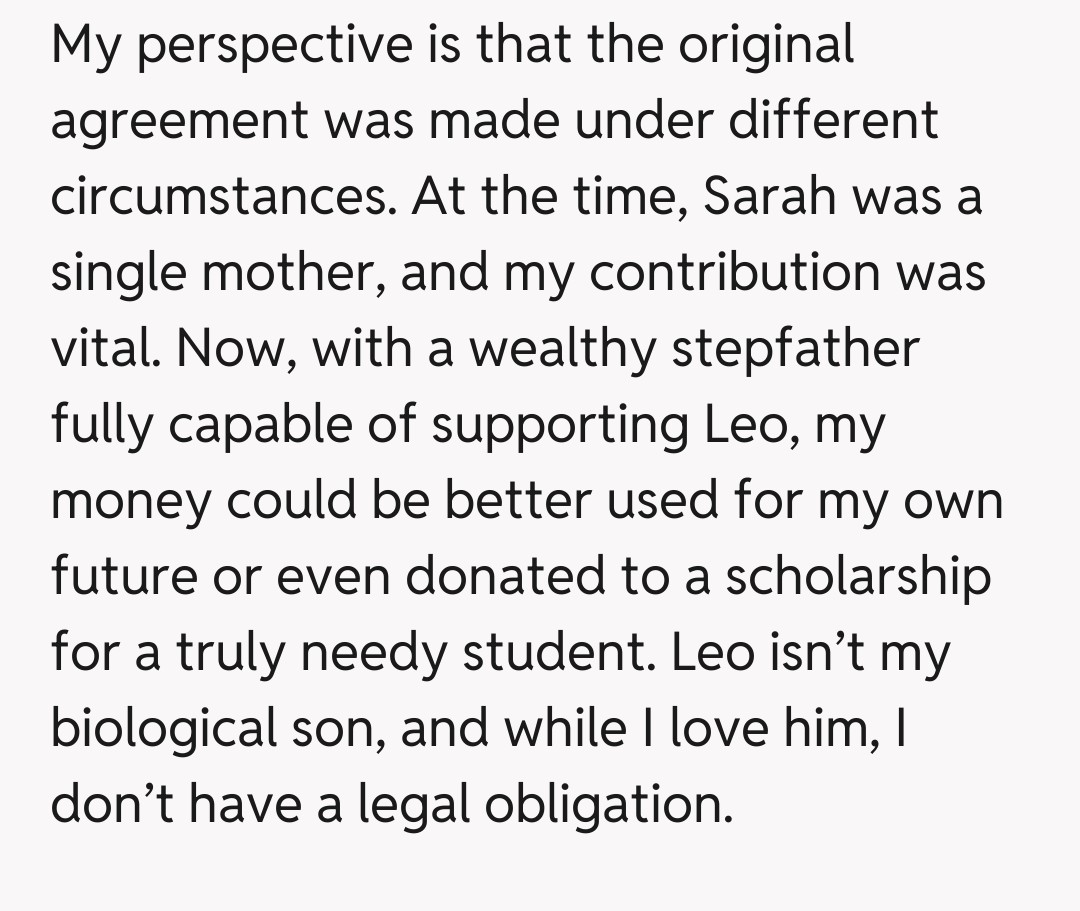Click the word "mother" in the paragraph
This screenshot has width=1080, height=911.
pos(273,273)
